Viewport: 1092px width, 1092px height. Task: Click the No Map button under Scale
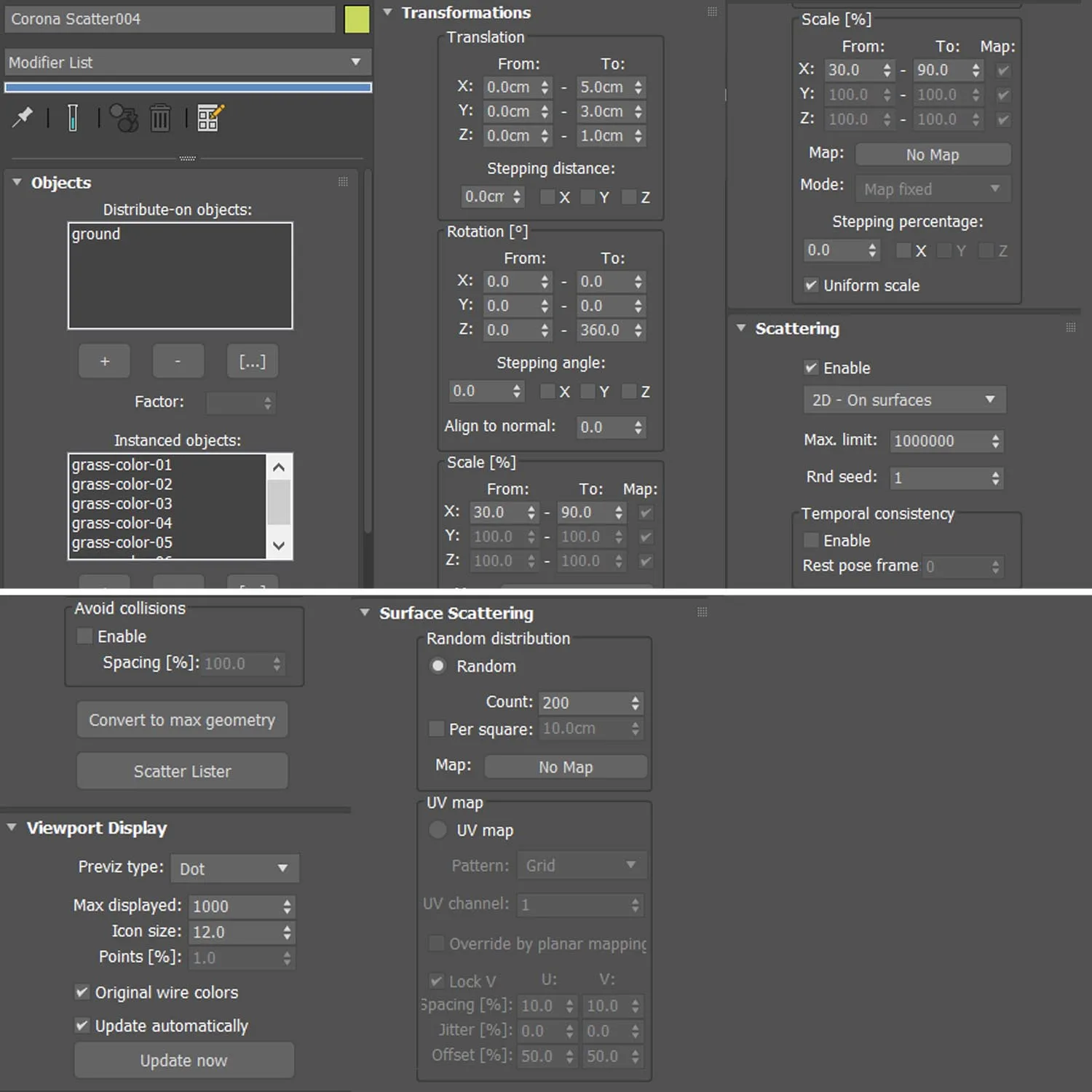933,154
